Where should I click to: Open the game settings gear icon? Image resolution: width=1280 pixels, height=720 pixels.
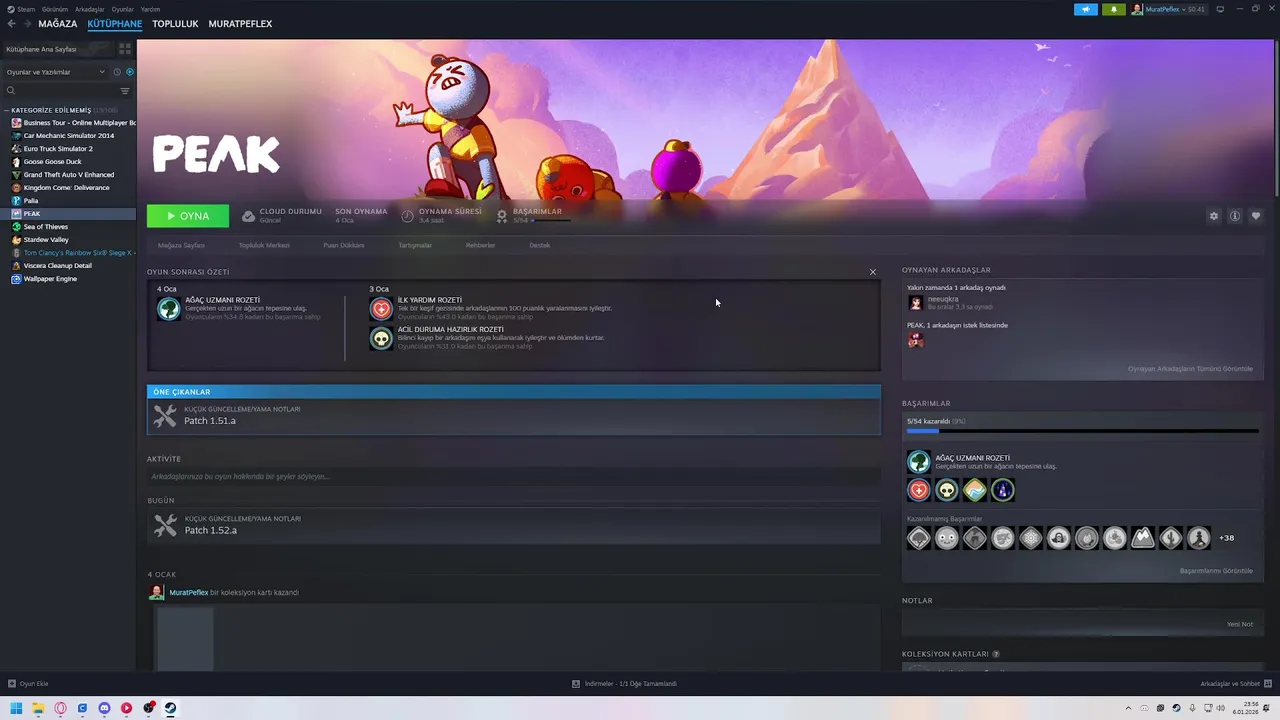pos(1214,216)
